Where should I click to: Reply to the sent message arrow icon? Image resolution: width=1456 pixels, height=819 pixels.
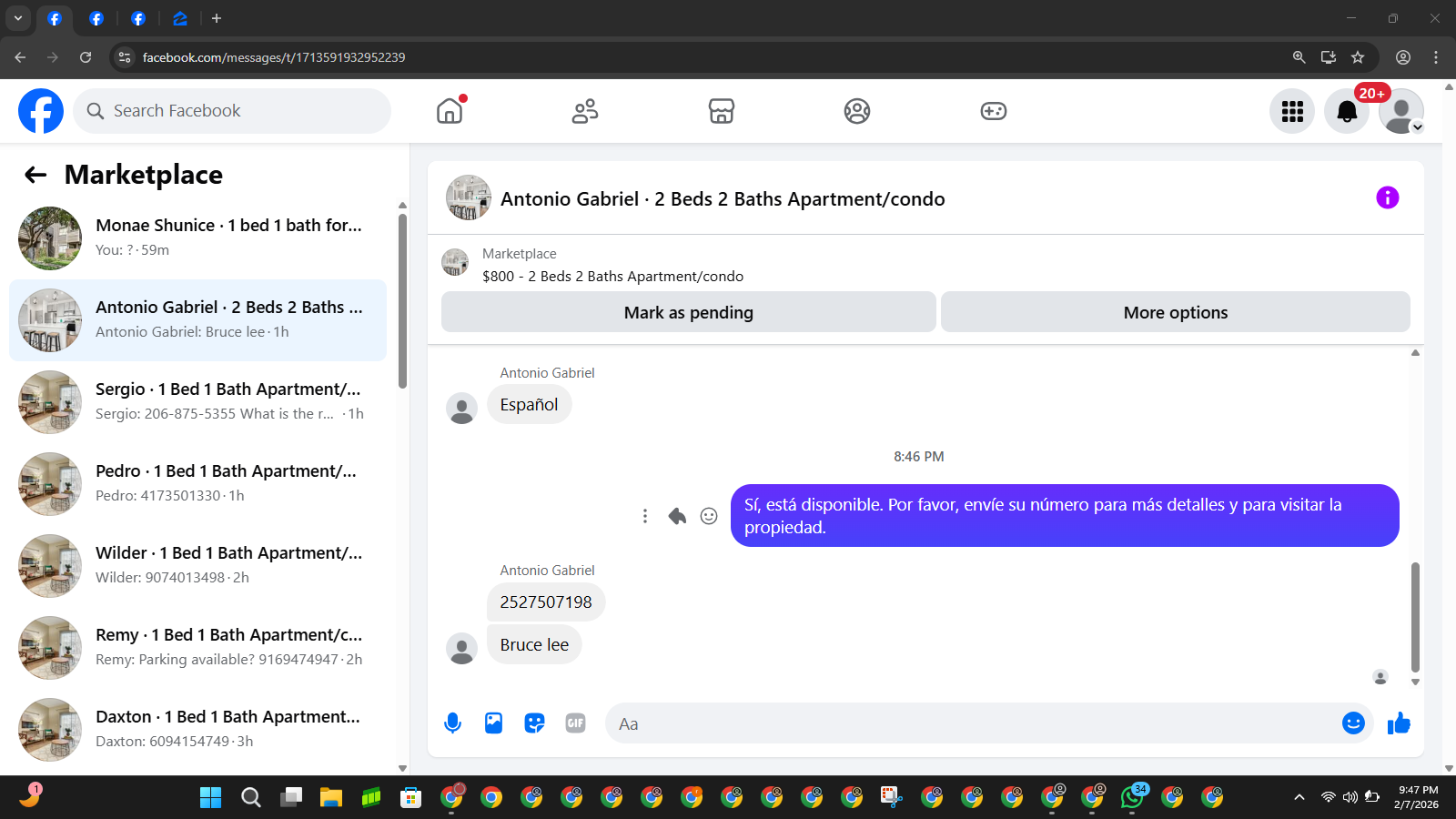pos(677,516)
